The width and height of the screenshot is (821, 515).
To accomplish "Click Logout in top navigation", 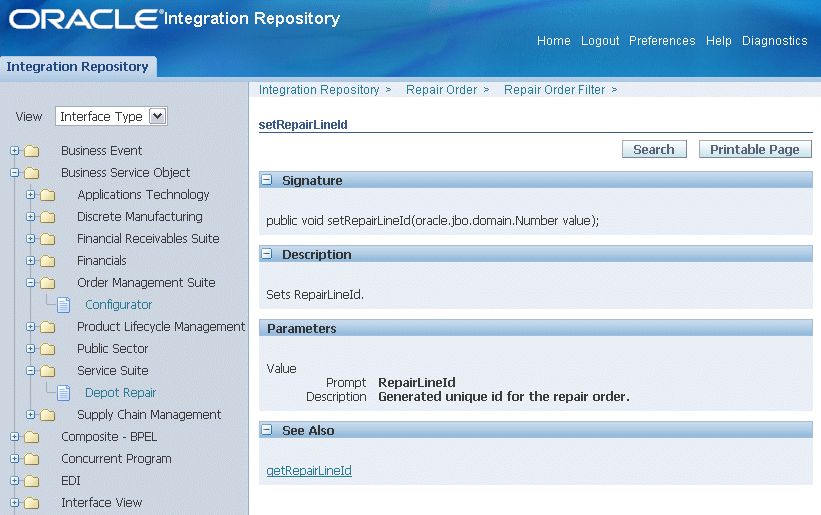I will [600, 41].
